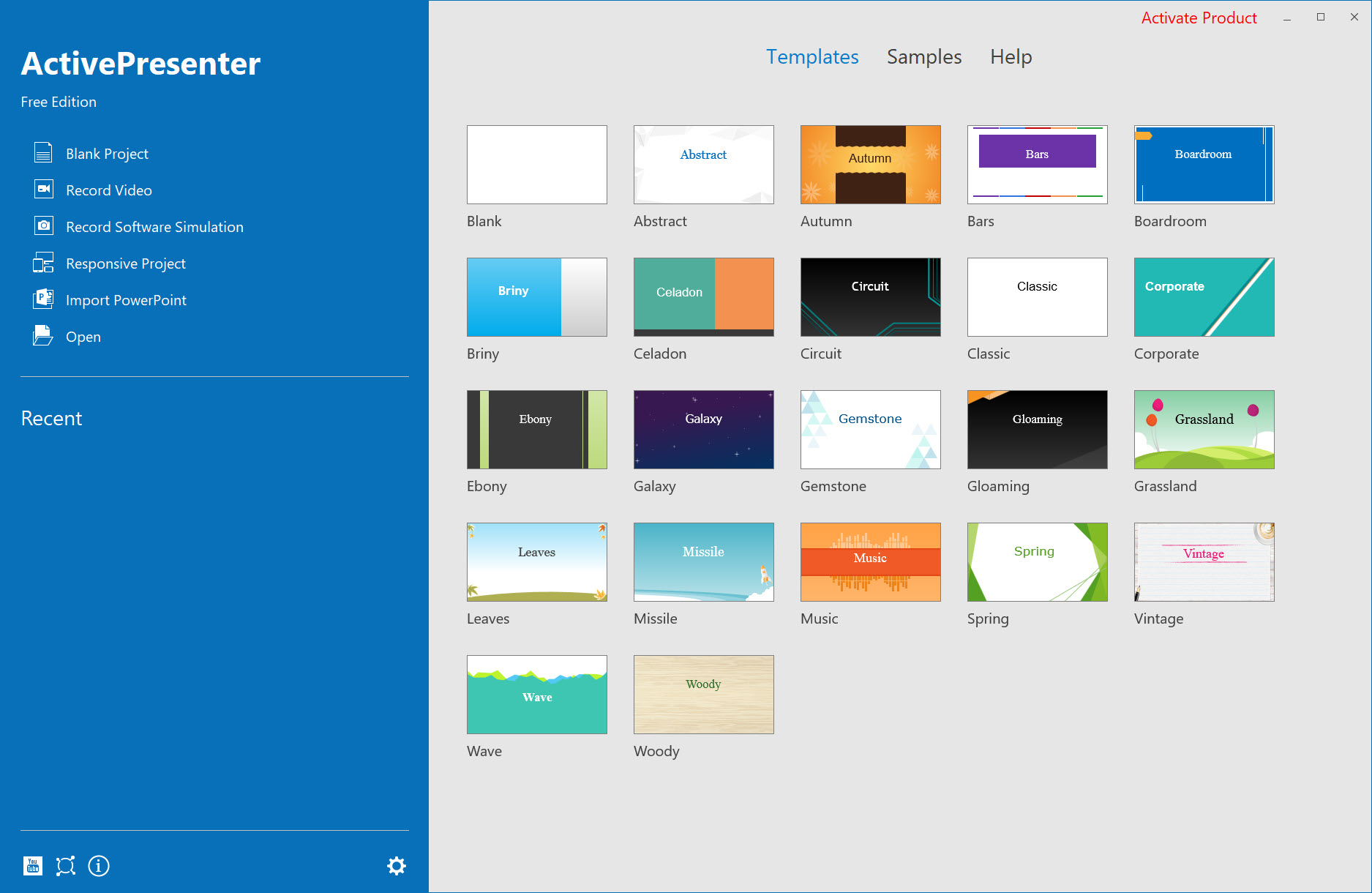Select the Abstract template thumbnail
Viewport: 1372px width, 893px height.
coord(704,165)
